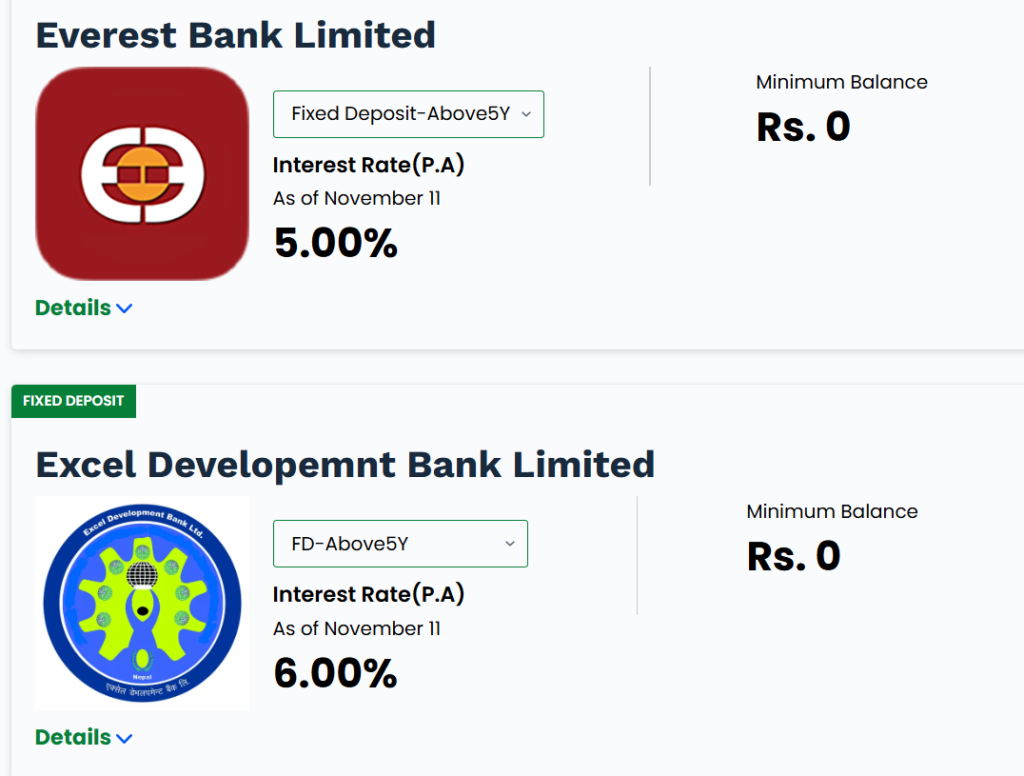1024x776 pixels.
Task: Click Everest Bank's 5.00% interest rate
Action: pyautogui.click(x=335, y=242)
